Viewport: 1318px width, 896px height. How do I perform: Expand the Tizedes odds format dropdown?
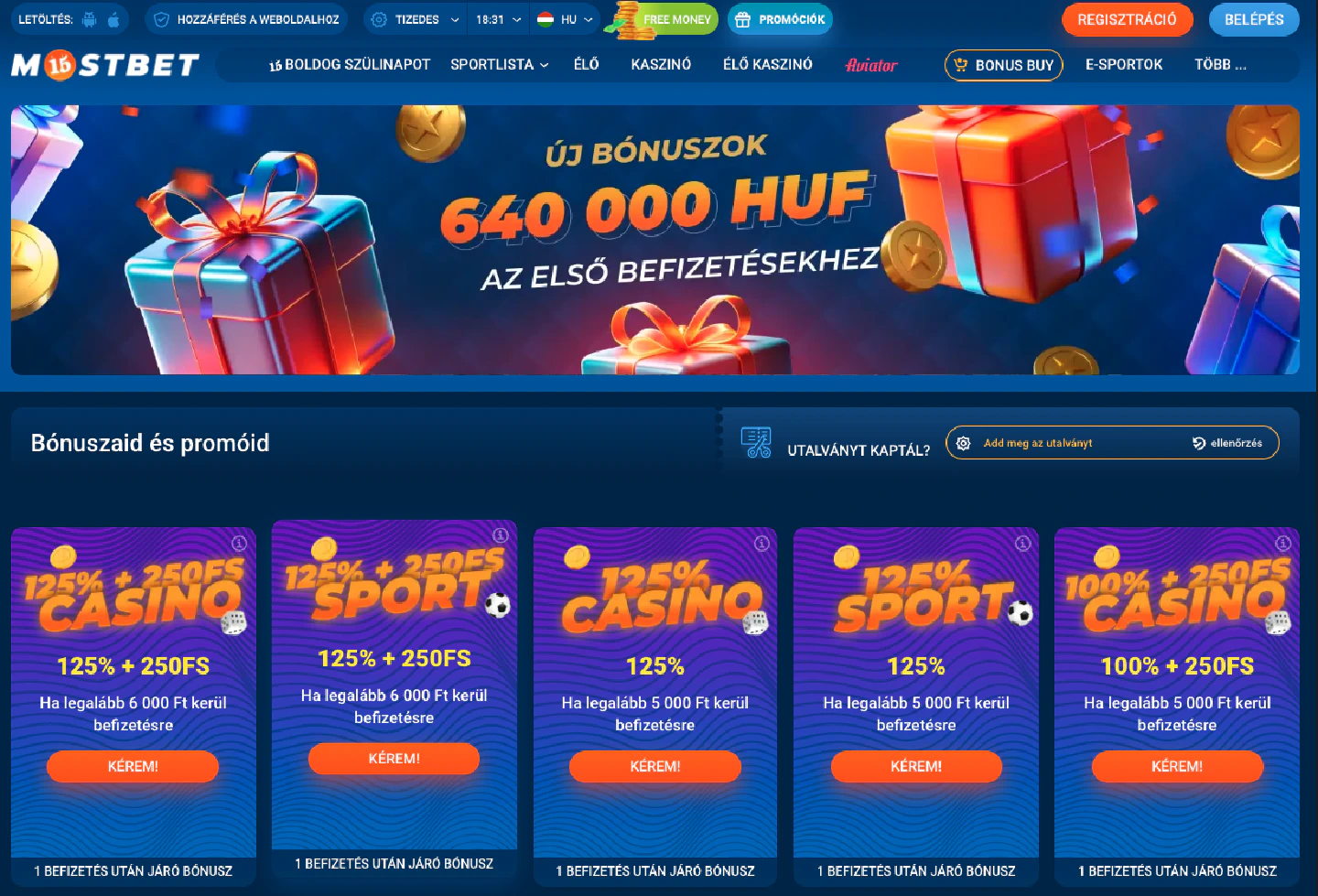pos(415,19)
